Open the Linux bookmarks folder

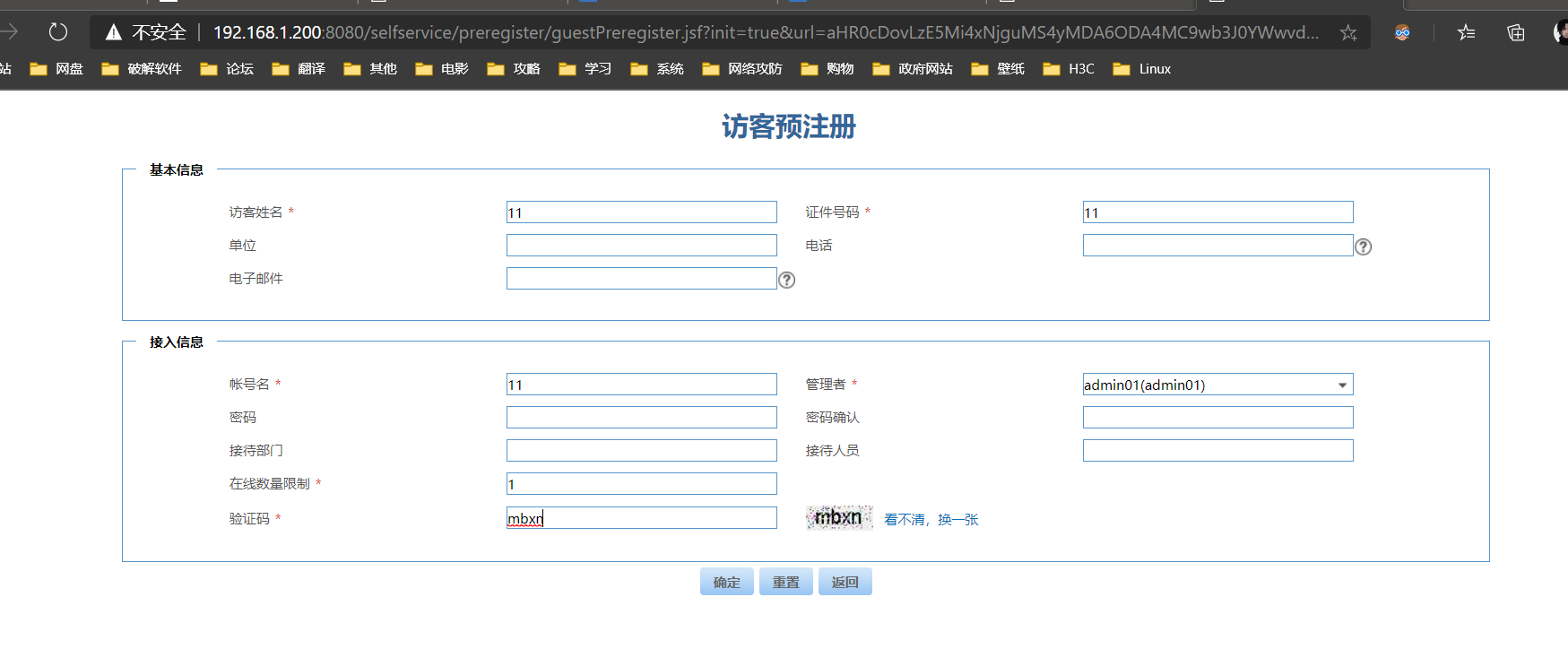(1142, 69)
